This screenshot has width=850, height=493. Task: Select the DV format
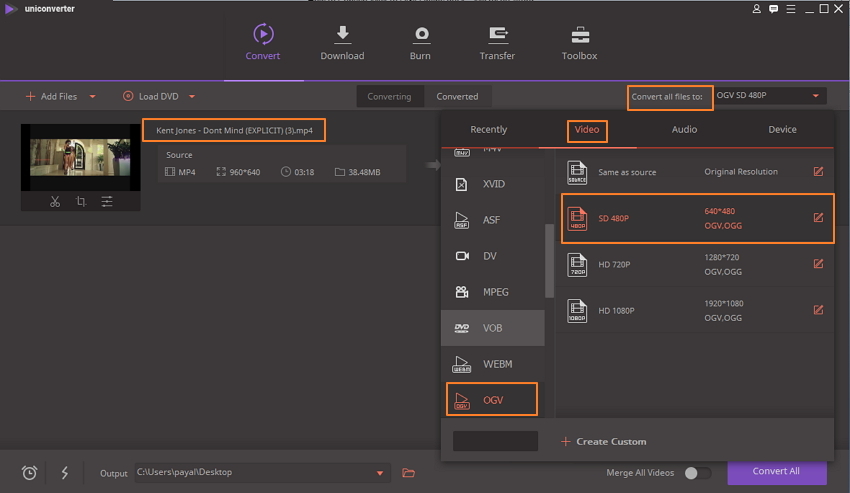(x=492, y=255)
